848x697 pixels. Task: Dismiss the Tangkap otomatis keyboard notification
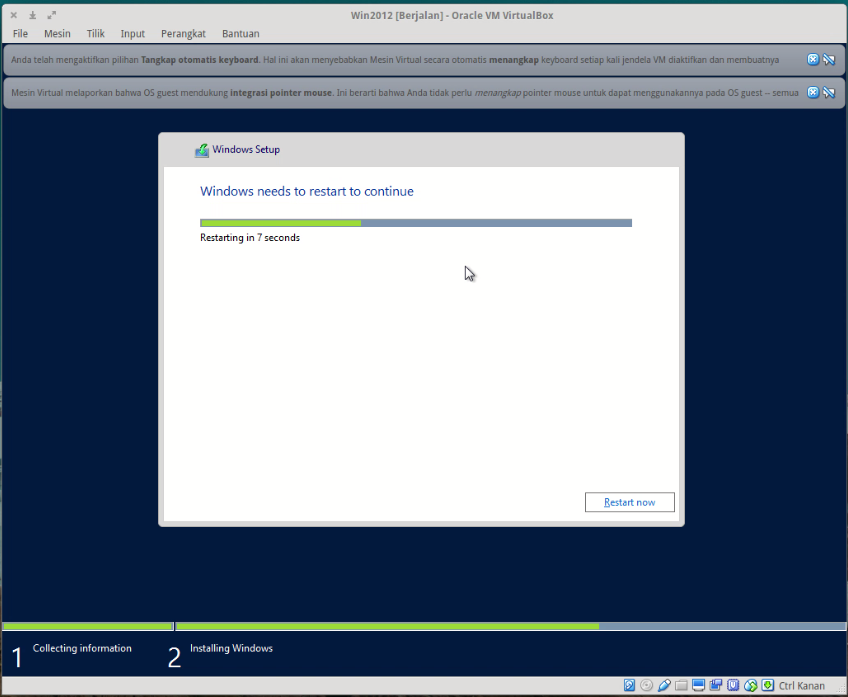point(812,59)
